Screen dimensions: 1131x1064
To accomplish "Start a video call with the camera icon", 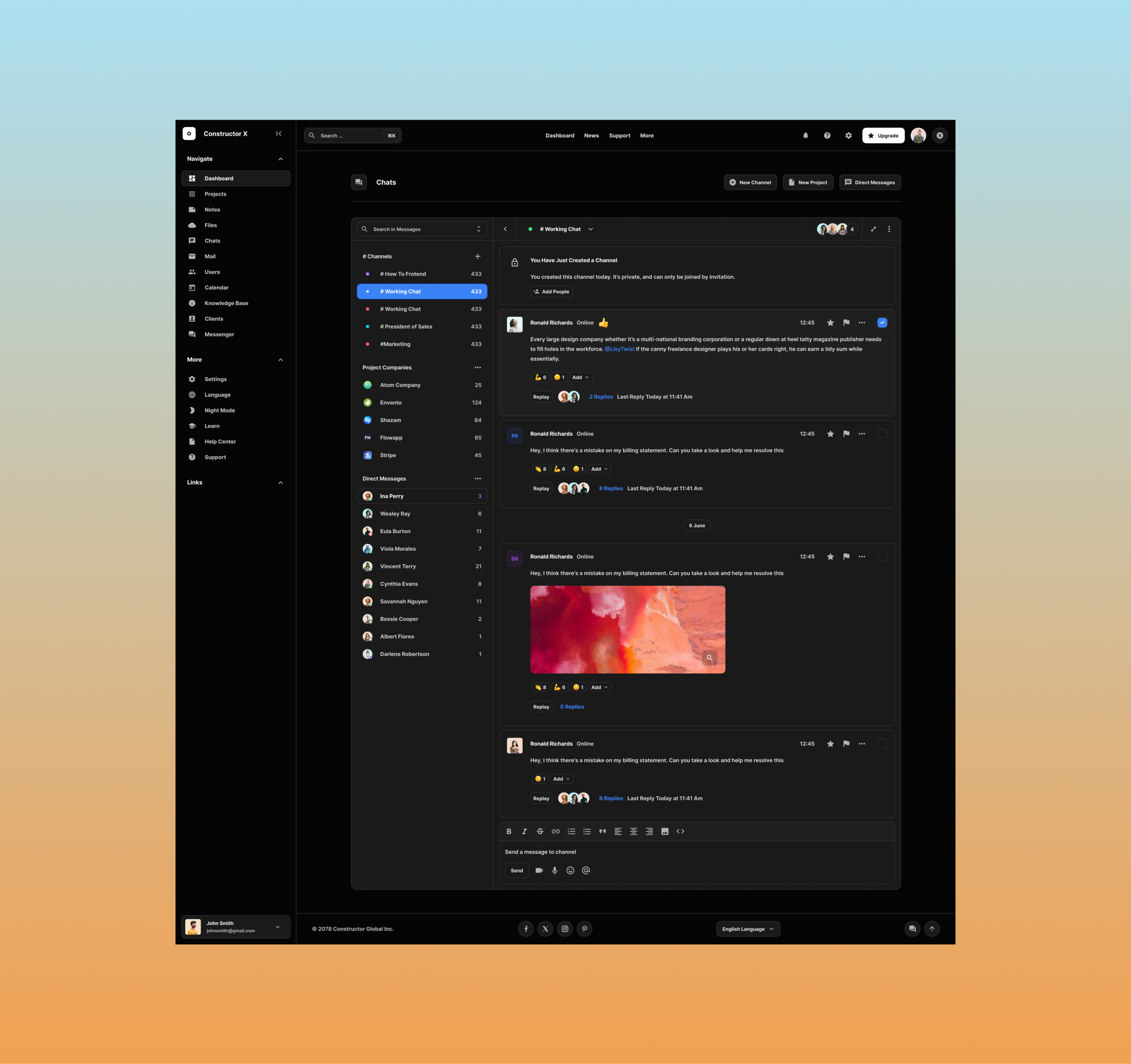I will (539, 870).
